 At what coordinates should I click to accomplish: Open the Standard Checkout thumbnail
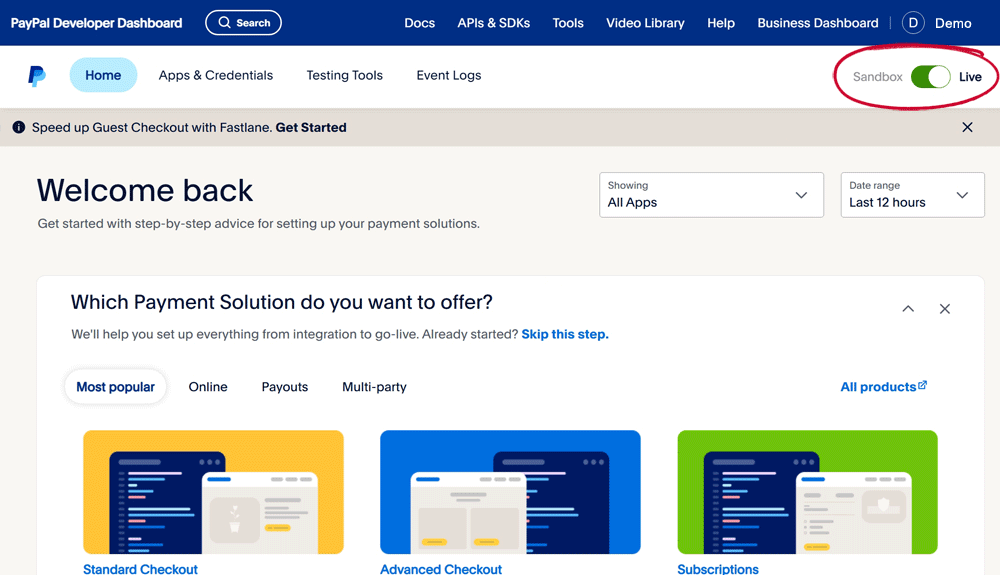click(213, 492)
